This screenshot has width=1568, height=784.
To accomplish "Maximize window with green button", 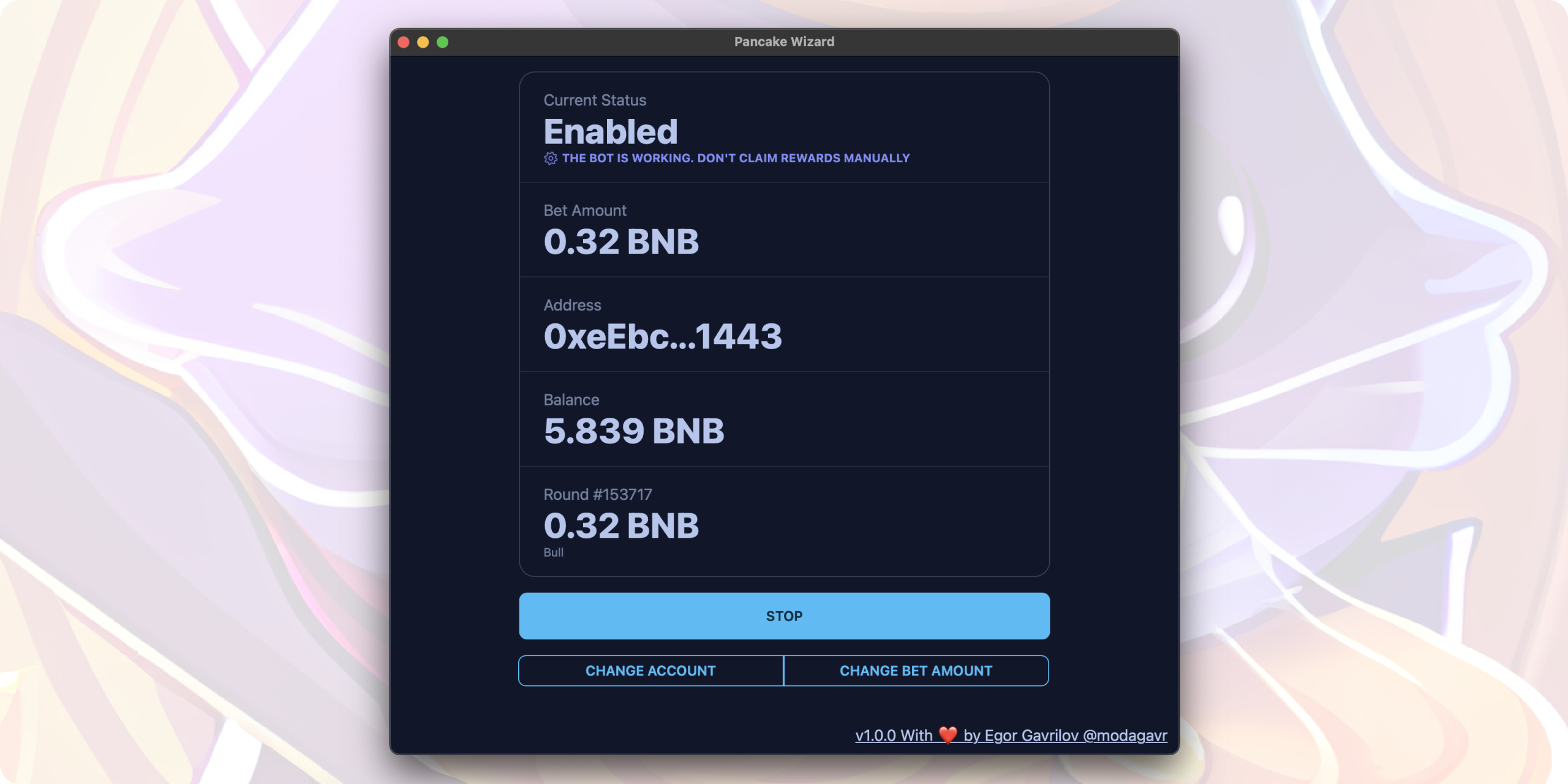I will click(442, 42).
